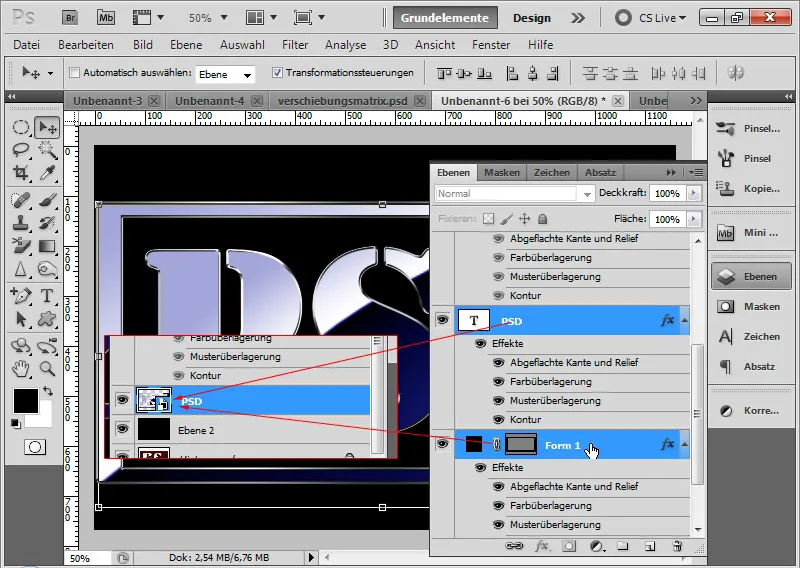Switch to verschiebungsmatrix.psd document tab
The width and height of the screenshot is (800, 568).
(x=342, y=101)
